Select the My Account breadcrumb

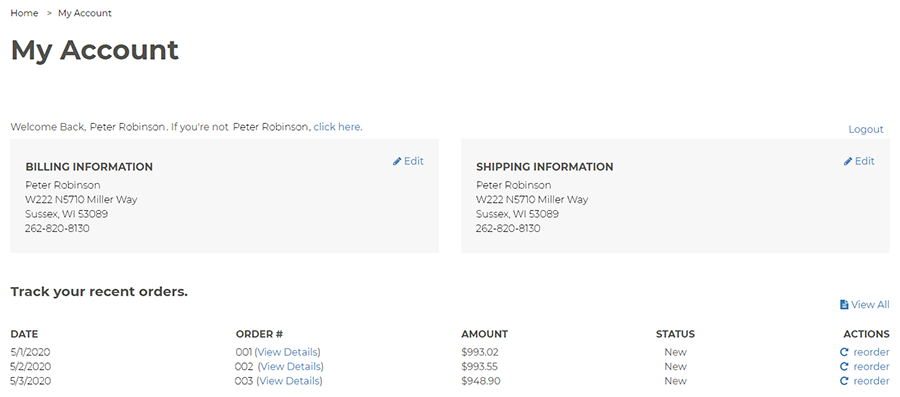click(85, 13)
